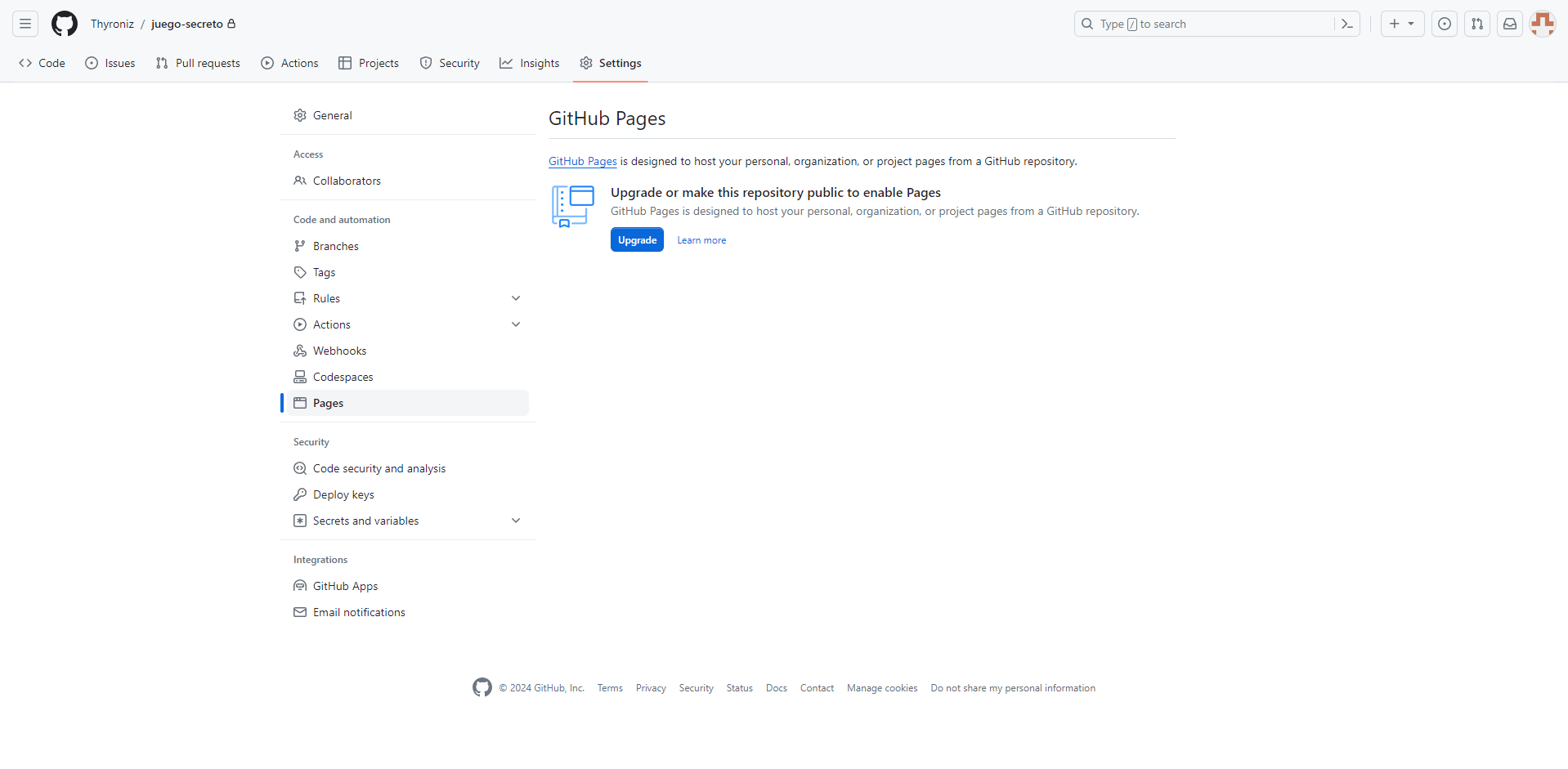Switch to the Insights tab
This screenshot has height=769, width=1568.
[530, 63]
